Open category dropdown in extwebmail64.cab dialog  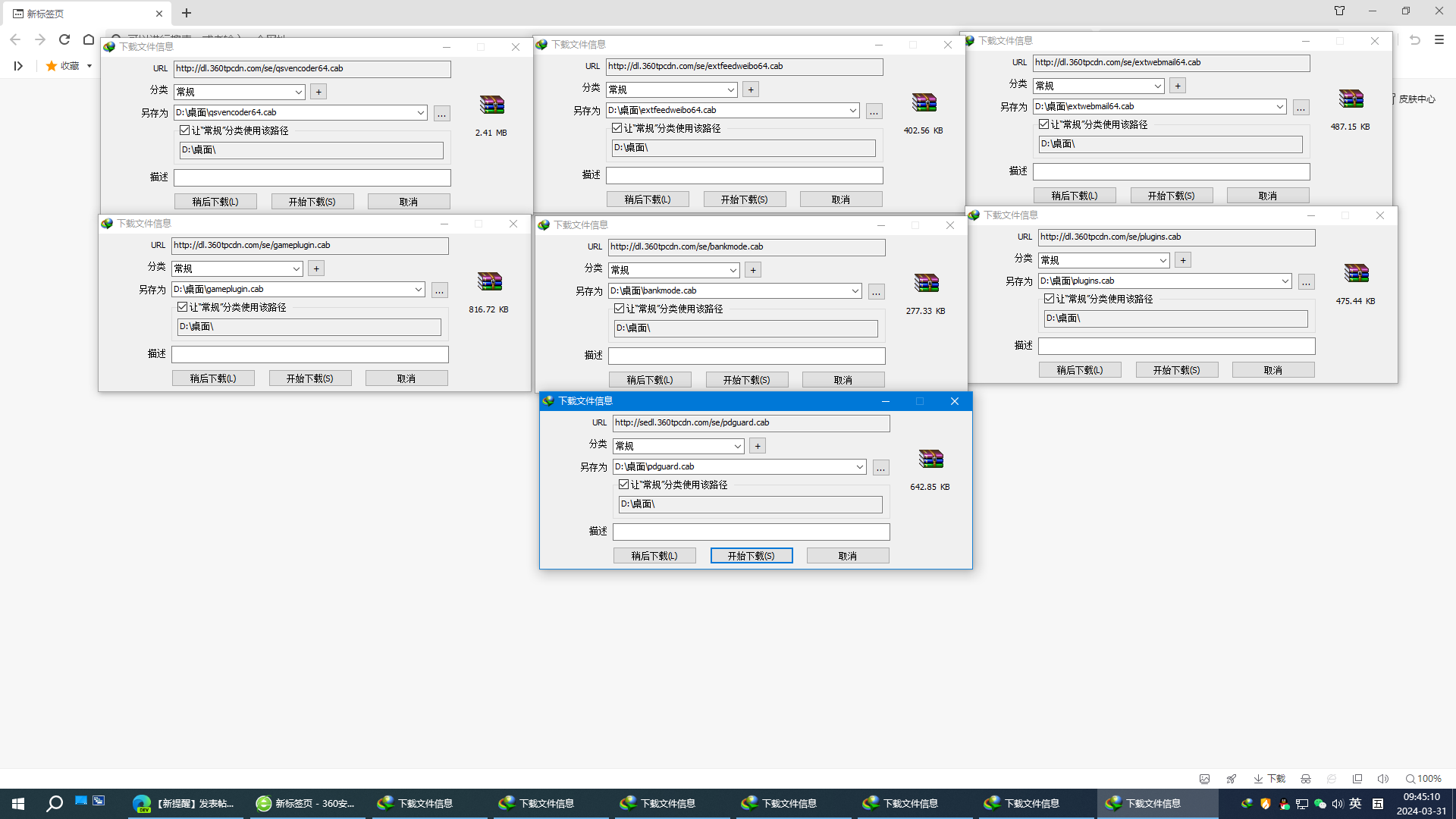click(1098, 86)
